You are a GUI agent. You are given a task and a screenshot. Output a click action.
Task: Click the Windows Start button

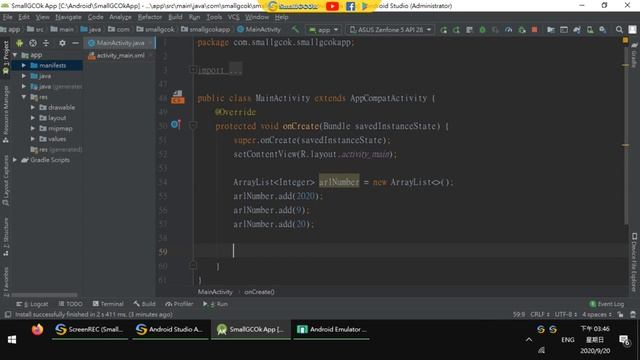coord(12,339)
